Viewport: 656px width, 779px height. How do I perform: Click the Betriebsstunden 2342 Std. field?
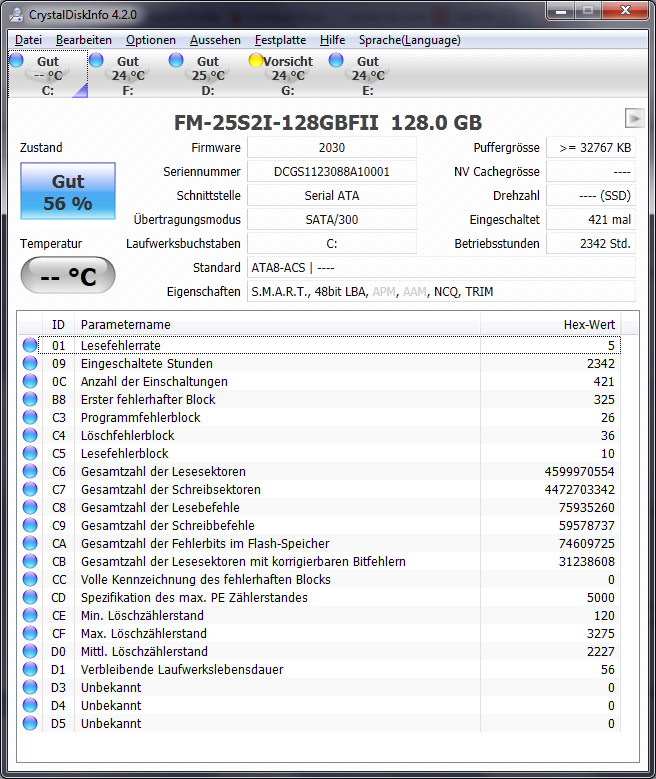591,243
